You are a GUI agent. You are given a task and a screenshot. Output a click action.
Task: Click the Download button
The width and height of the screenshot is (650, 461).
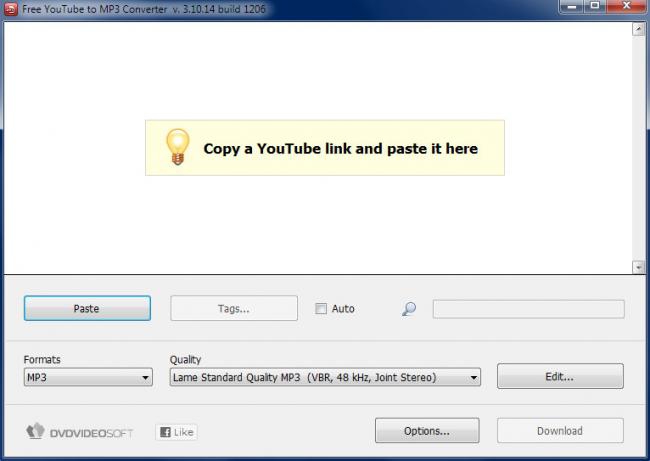(x=560, y=431)
